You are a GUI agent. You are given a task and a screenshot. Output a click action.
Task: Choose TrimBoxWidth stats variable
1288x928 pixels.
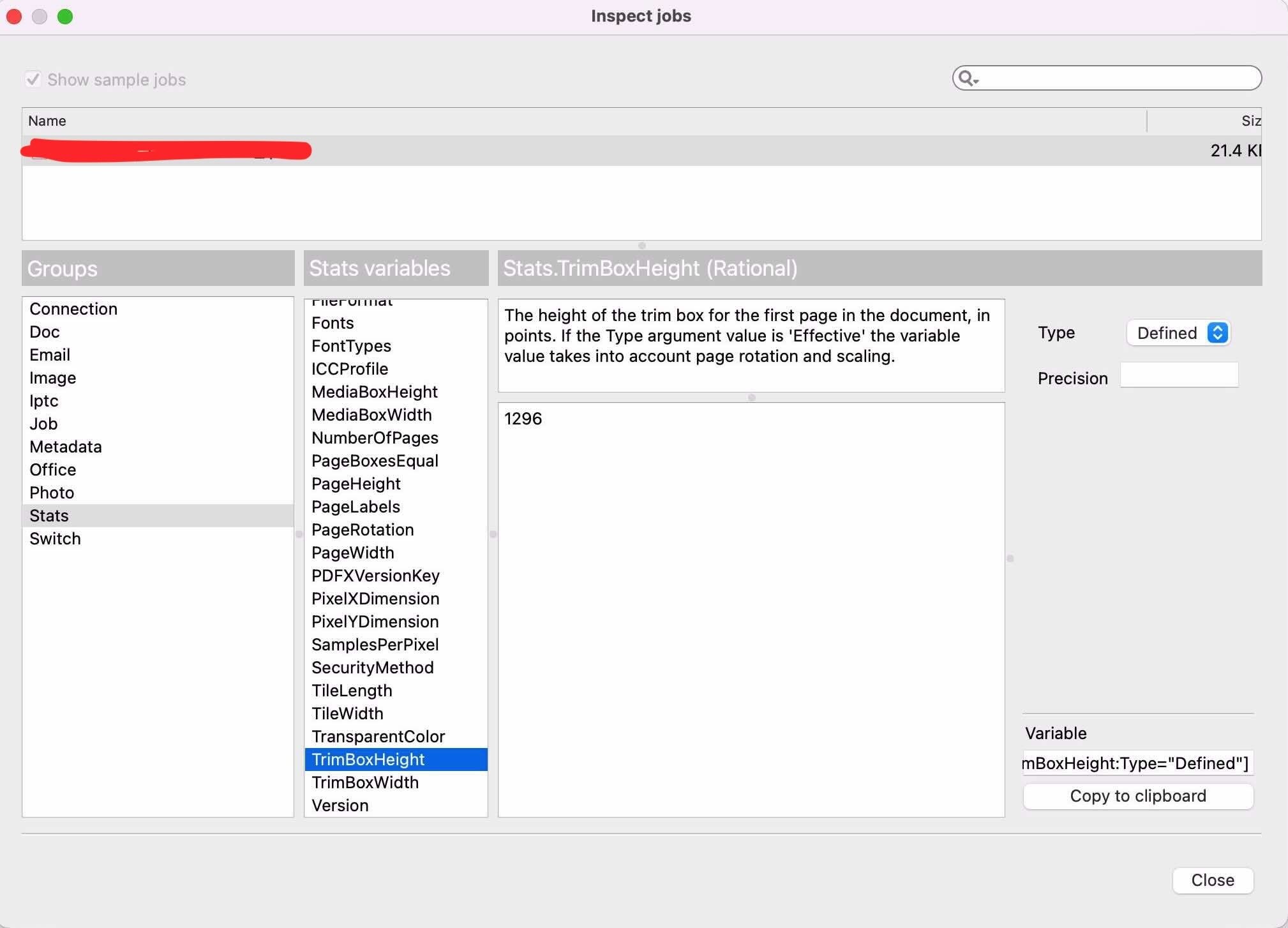pyautogui.click(x=365, y=782)
